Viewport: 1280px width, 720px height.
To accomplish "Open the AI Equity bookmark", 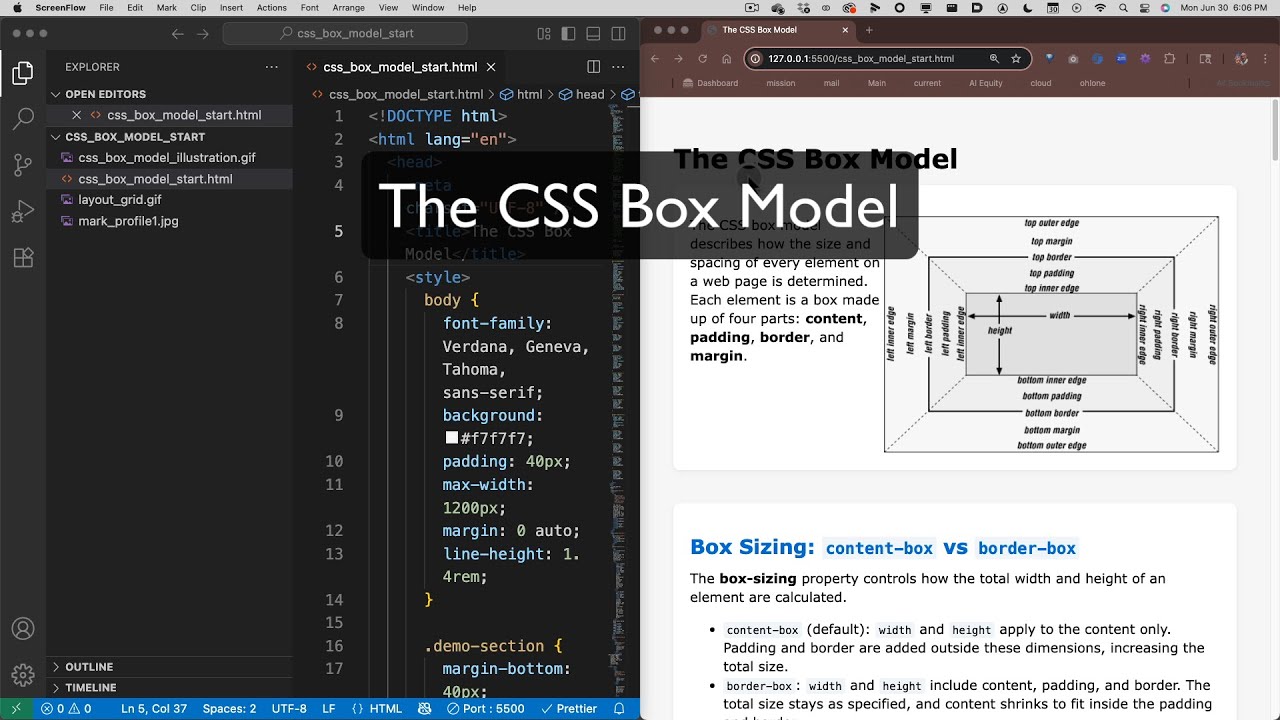I will coord(986,83).
